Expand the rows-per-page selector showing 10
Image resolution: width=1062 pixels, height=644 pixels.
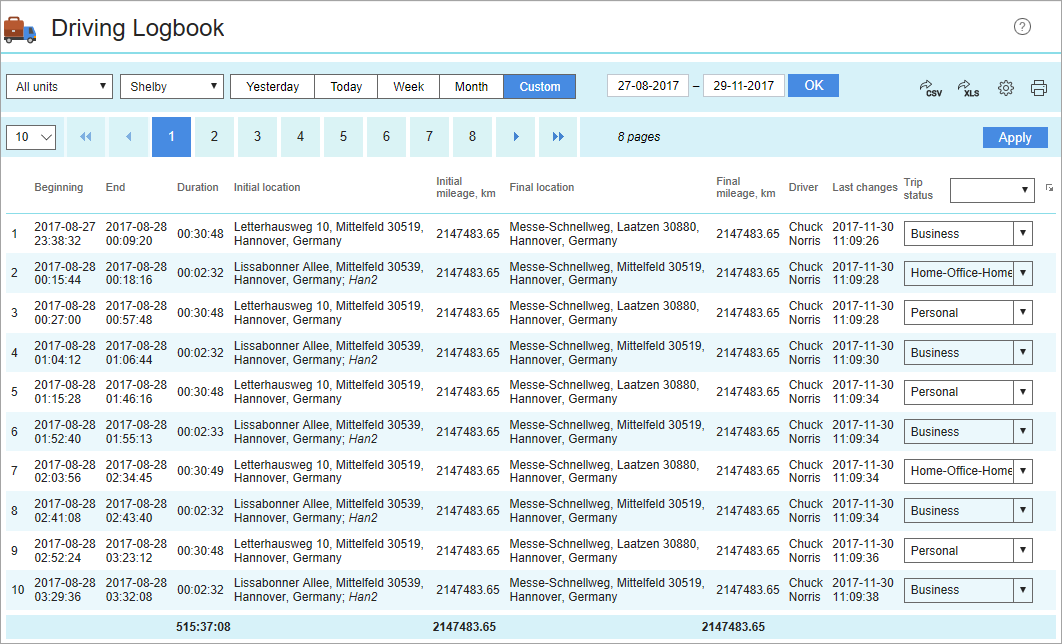click(31, 137)
